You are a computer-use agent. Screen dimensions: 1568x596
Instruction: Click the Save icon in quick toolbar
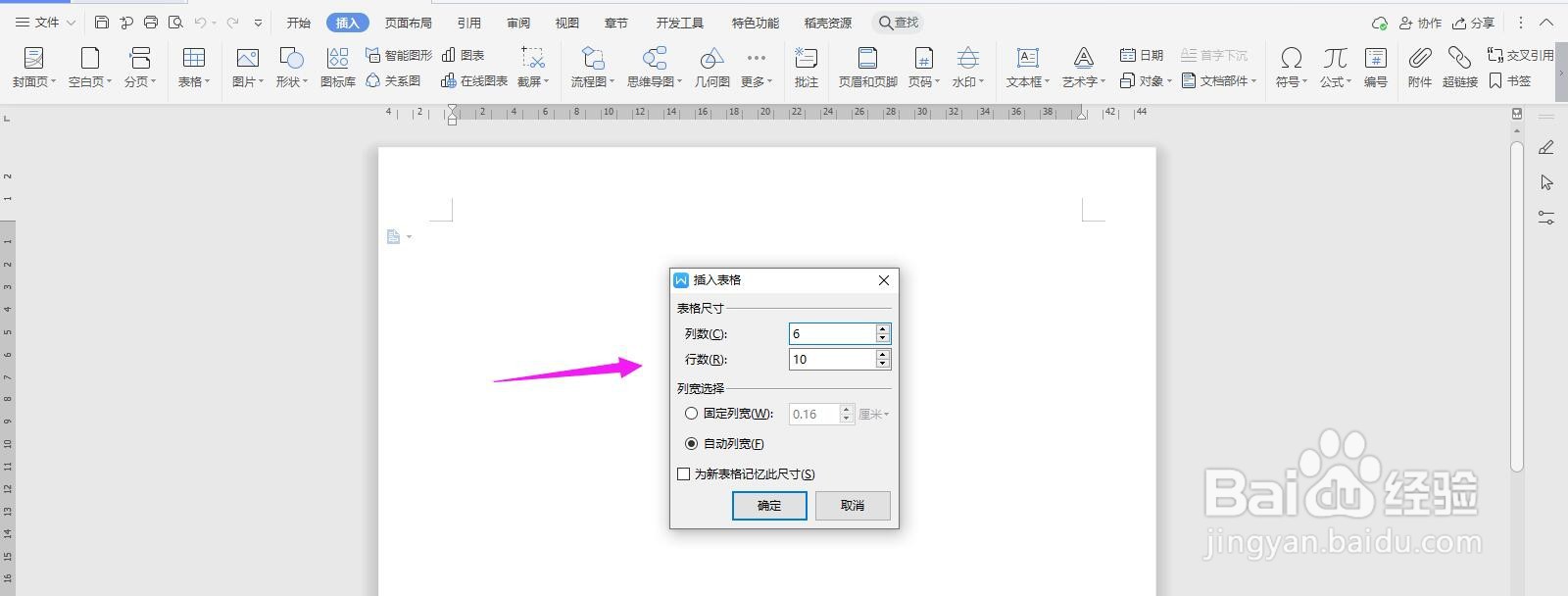click(x=102, y=22)
